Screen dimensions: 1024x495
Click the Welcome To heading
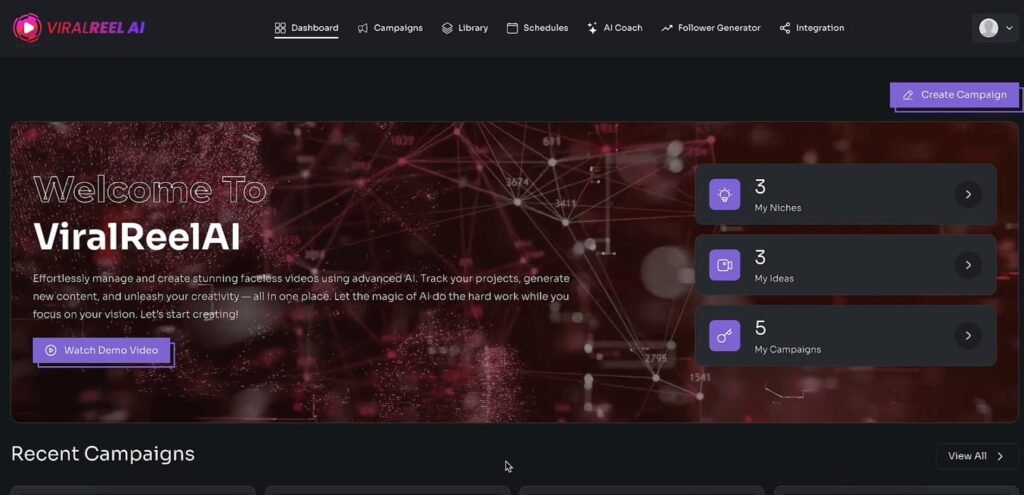click(150, 190)
